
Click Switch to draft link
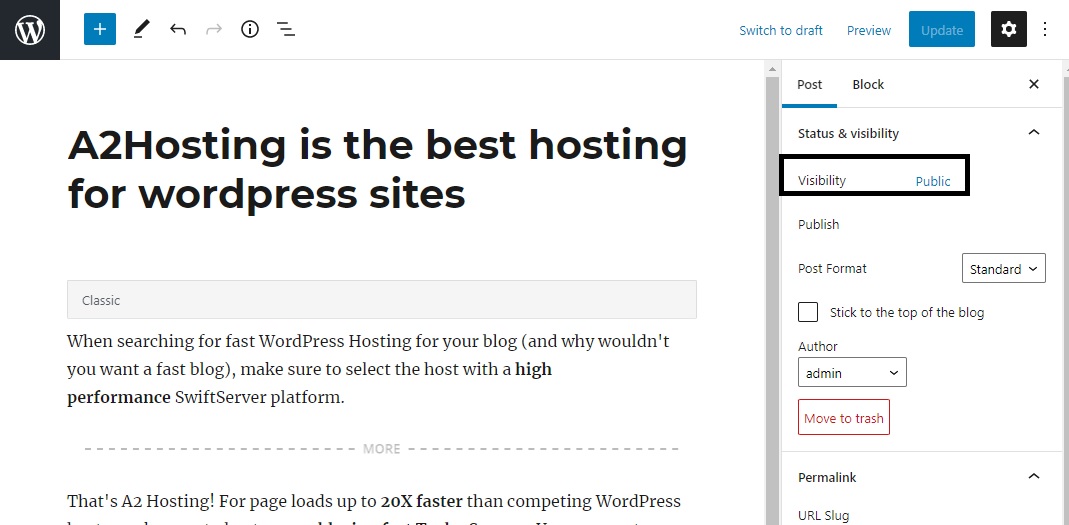(x=781, y=31)
